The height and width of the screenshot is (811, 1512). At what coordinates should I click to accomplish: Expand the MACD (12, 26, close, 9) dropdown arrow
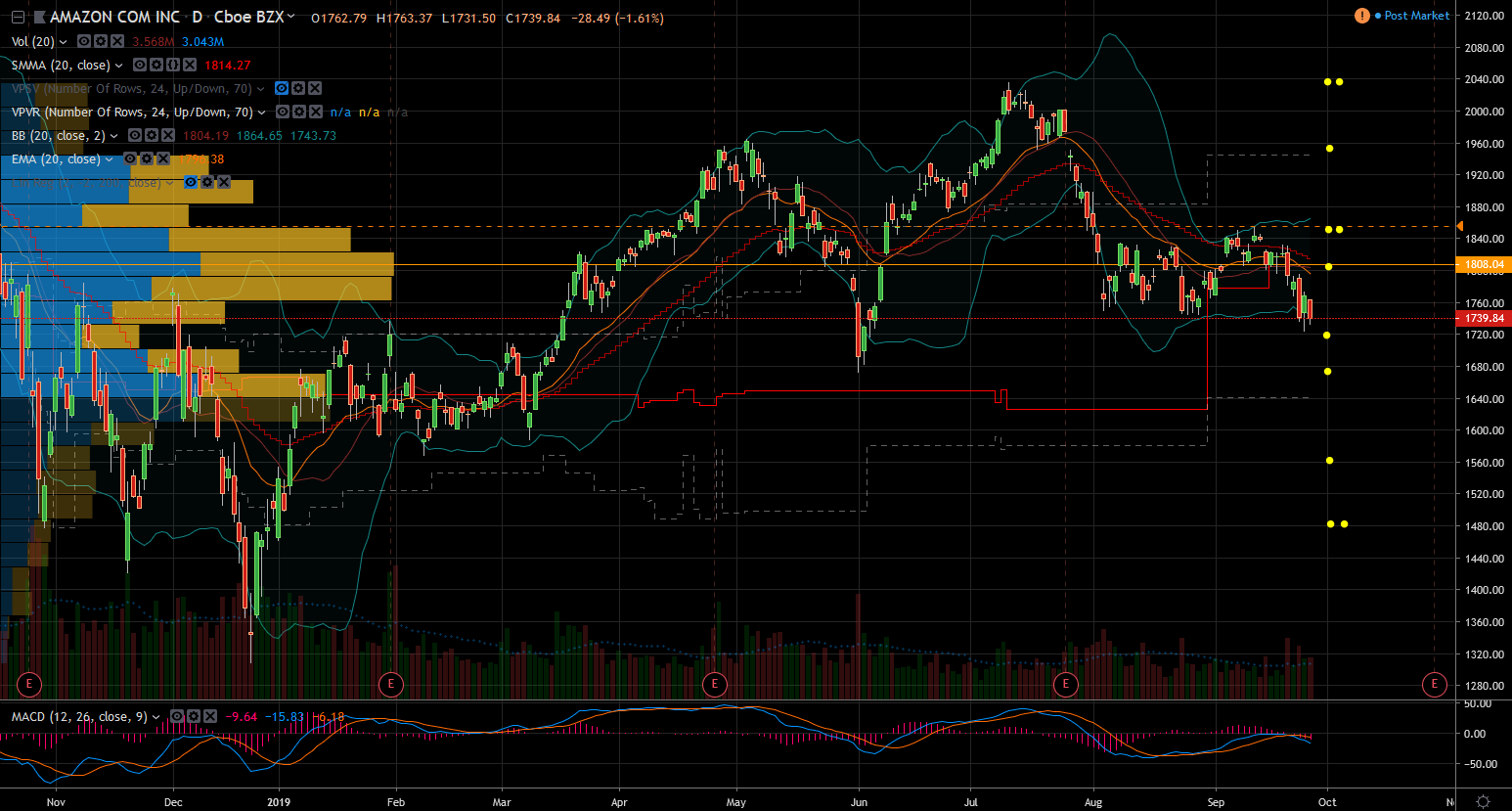156,718
